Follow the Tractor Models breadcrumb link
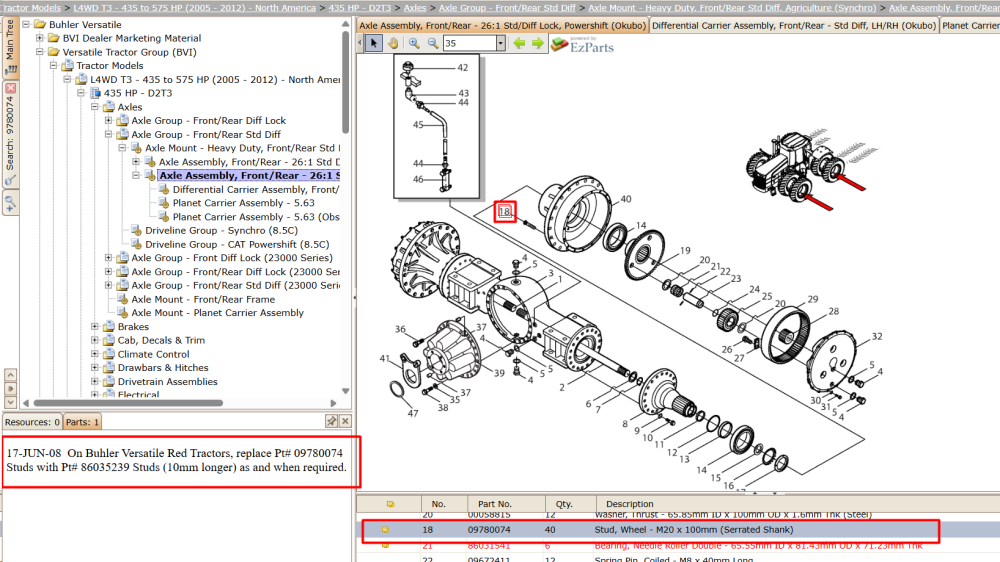1000x562 pixels. (x=31, y=8)
